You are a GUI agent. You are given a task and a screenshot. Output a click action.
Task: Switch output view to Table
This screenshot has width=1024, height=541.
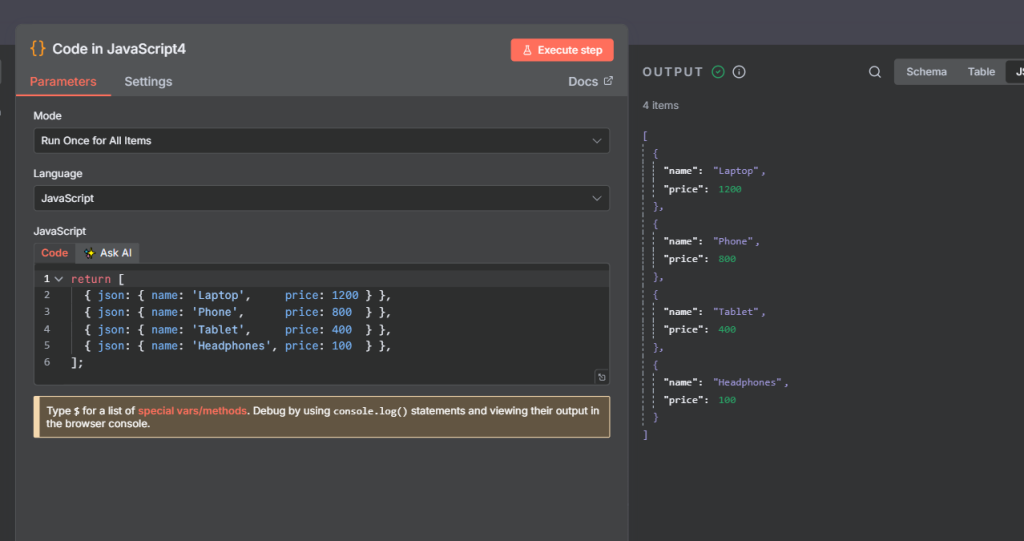click(x=981, y=72)
